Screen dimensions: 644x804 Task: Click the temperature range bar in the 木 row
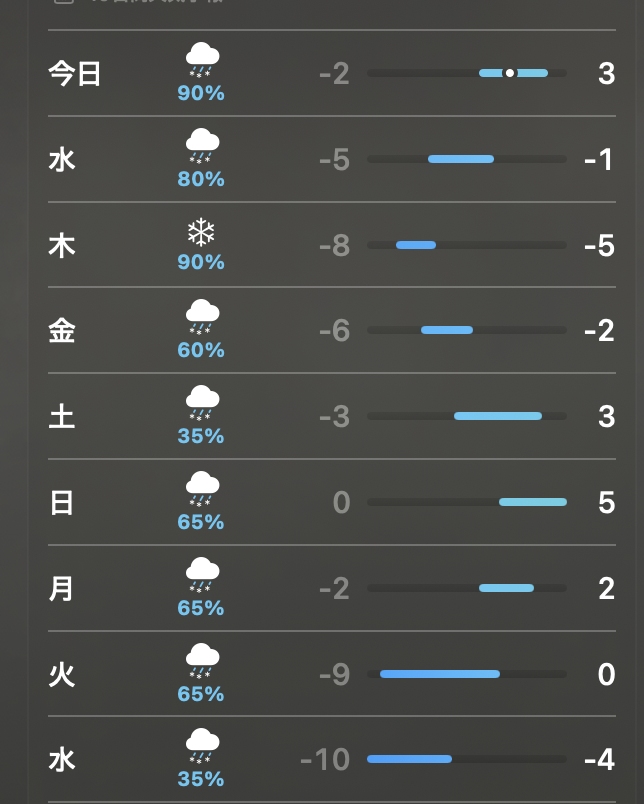click(x=415, y=245)
